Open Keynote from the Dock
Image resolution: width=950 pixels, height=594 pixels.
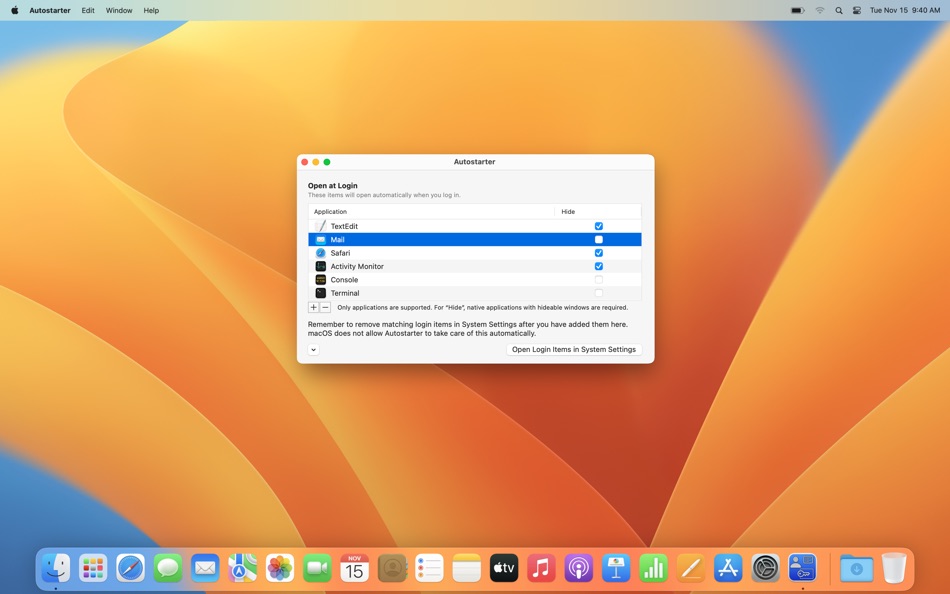click(x=616, y=569)
